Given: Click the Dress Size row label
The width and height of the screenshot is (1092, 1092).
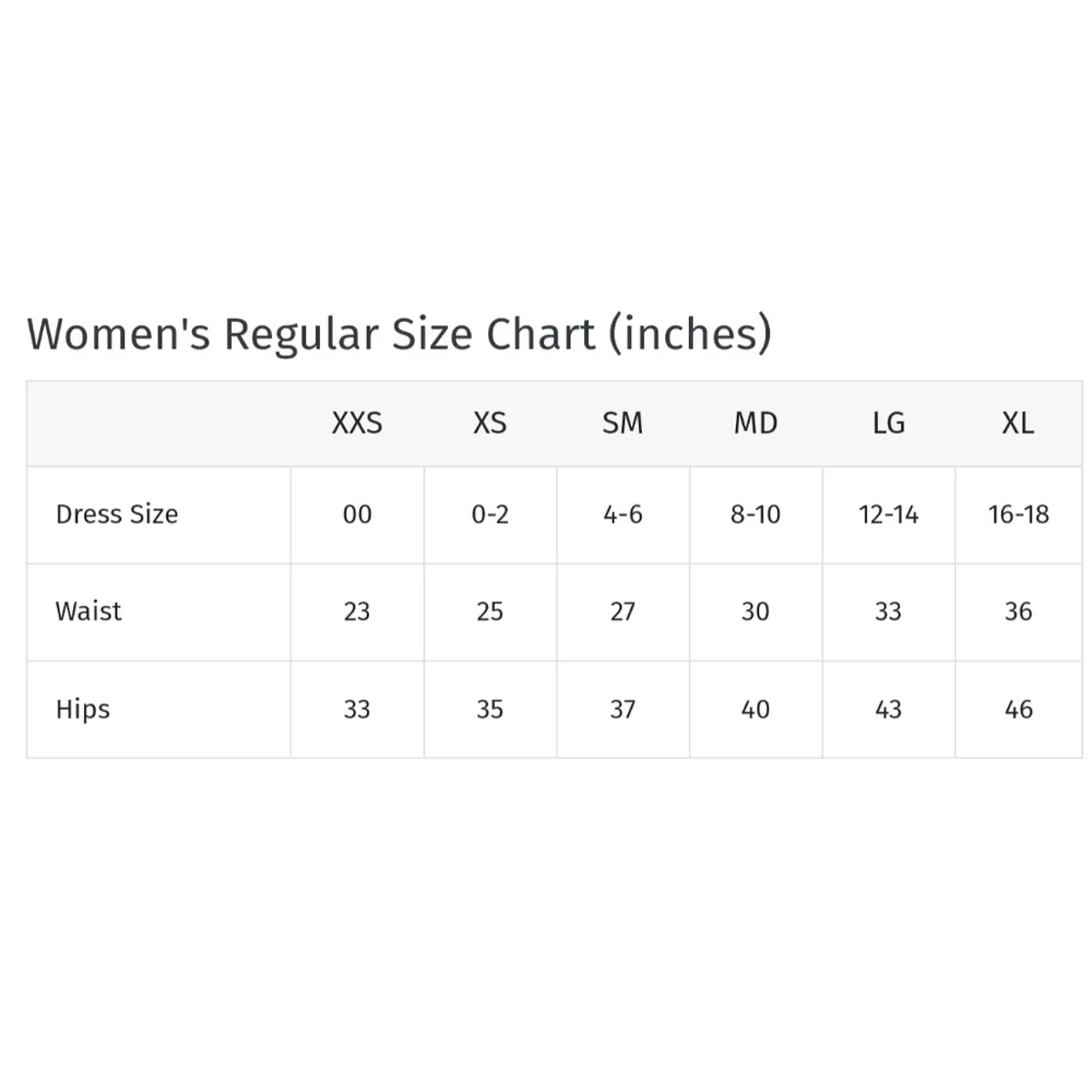Looking at the screenshot, I should [117, 514].
